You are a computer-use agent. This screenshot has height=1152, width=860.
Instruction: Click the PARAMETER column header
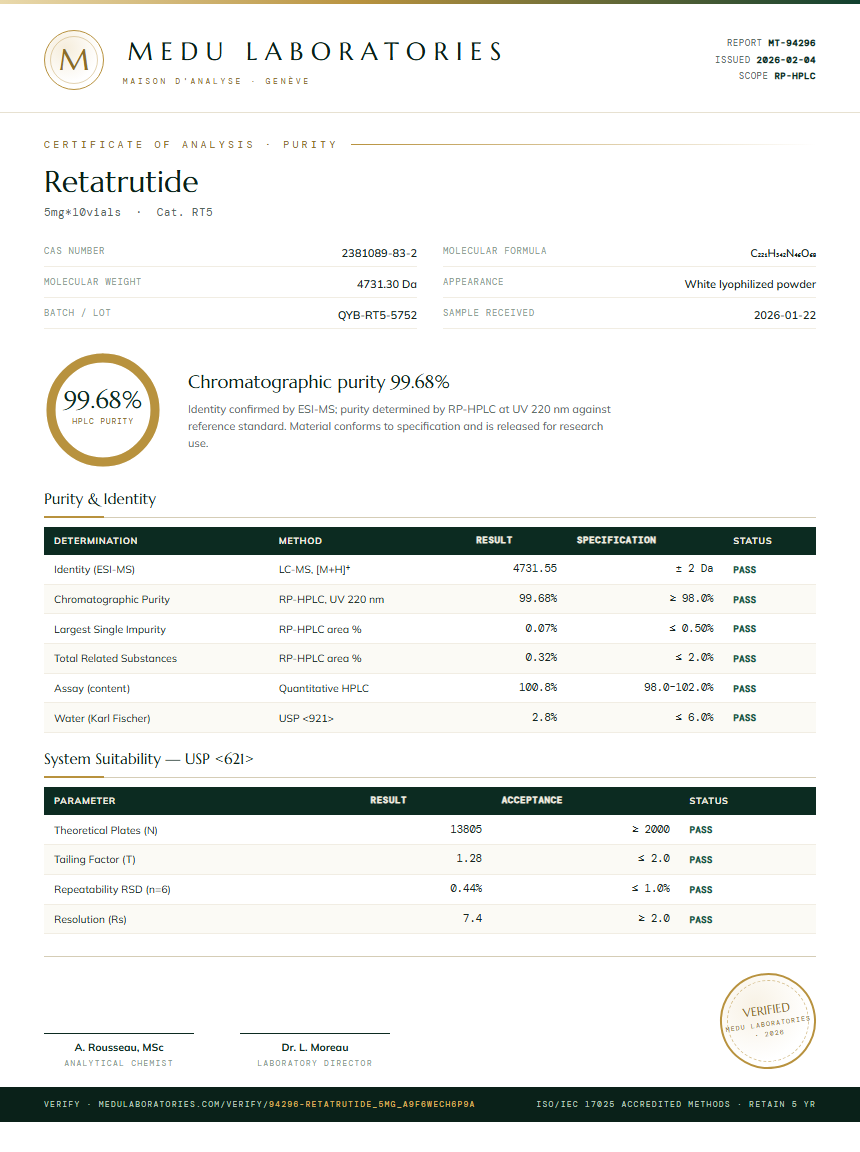click(x=84, y=801)
